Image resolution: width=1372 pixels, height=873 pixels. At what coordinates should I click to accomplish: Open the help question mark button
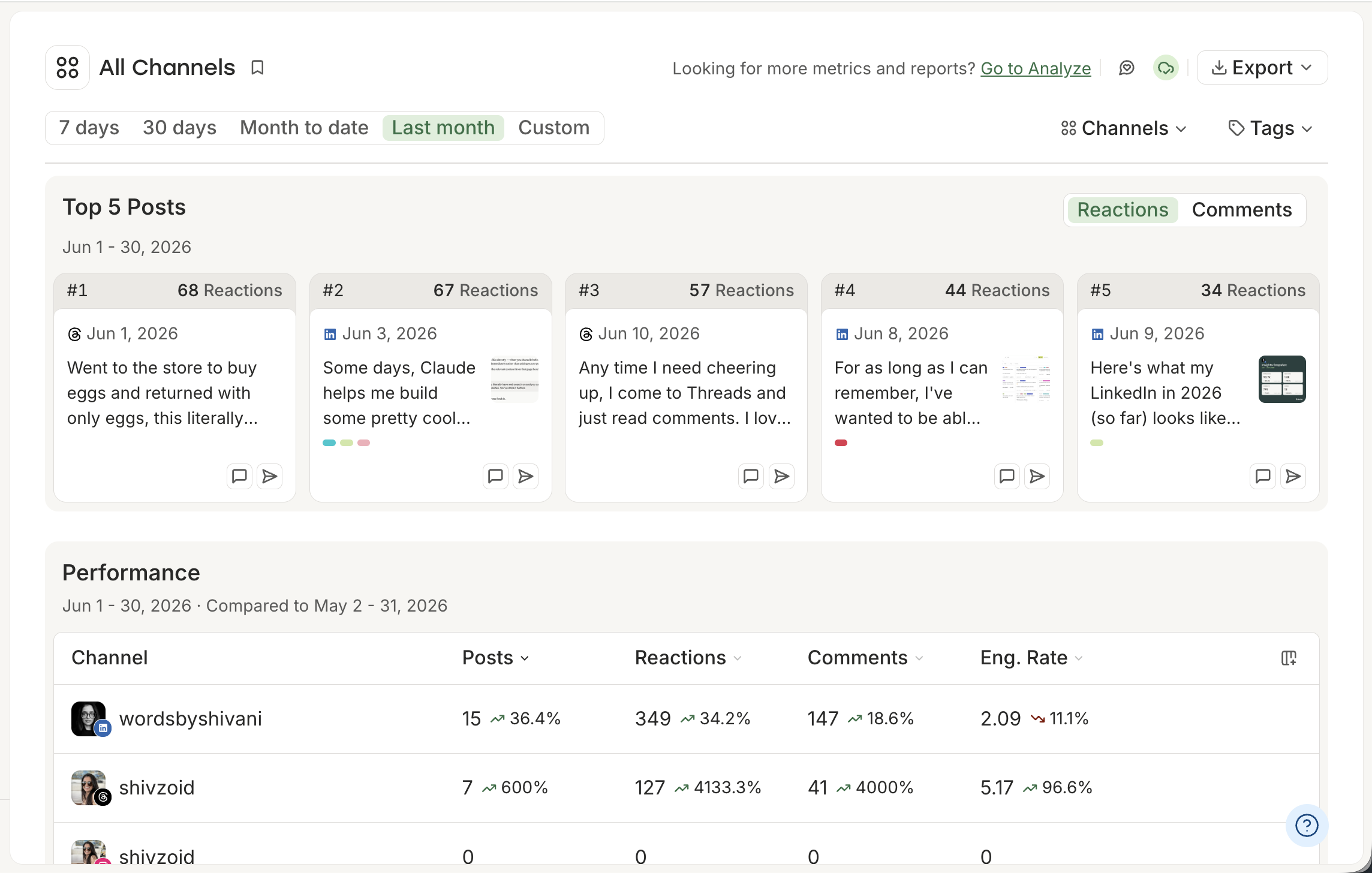1307,825
